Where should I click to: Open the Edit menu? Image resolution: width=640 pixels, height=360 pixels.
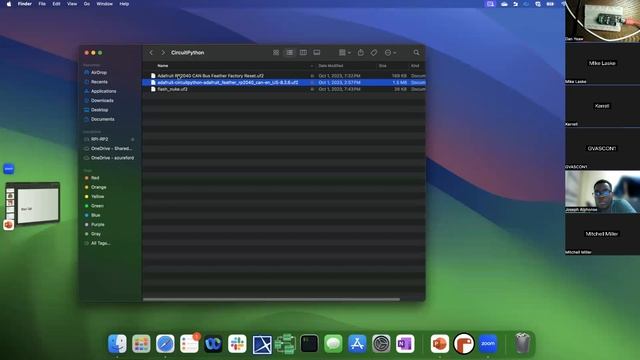(x=56, y=4)
